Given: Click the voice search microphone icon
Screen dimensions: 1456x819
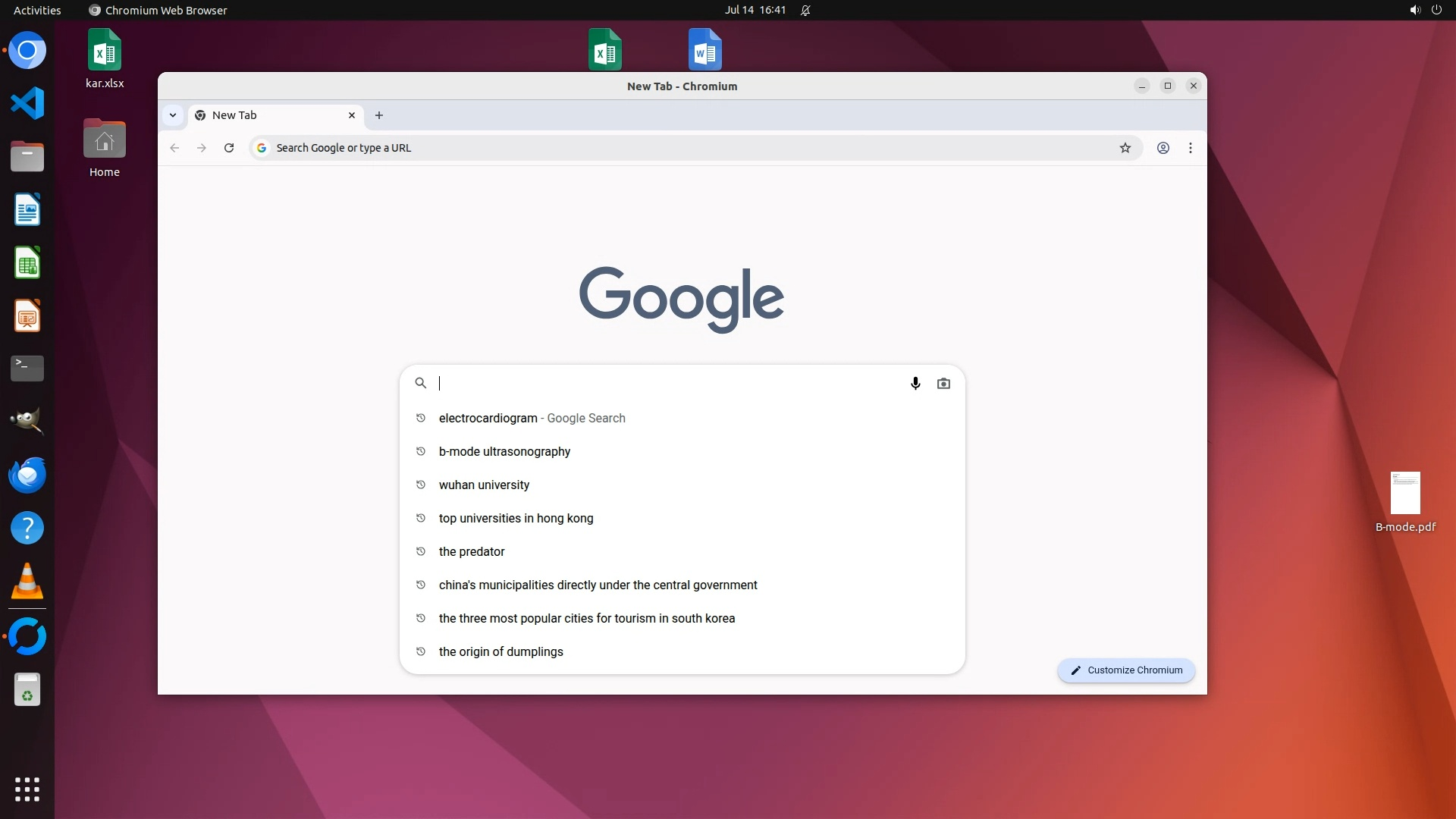Looking at the screenshot, I should click(x=915, y=384).
